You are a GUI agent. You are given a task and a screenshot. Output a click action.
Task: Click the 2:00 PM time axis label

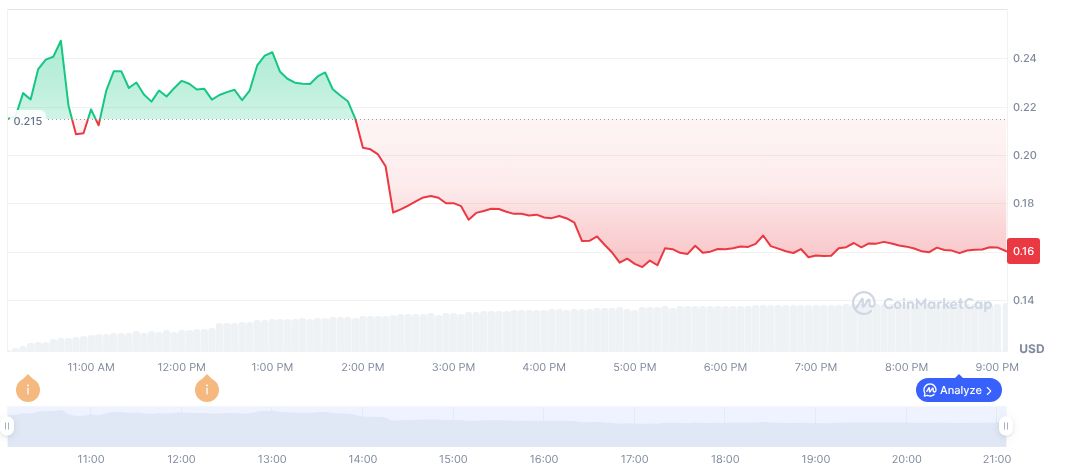coord(362,367)
